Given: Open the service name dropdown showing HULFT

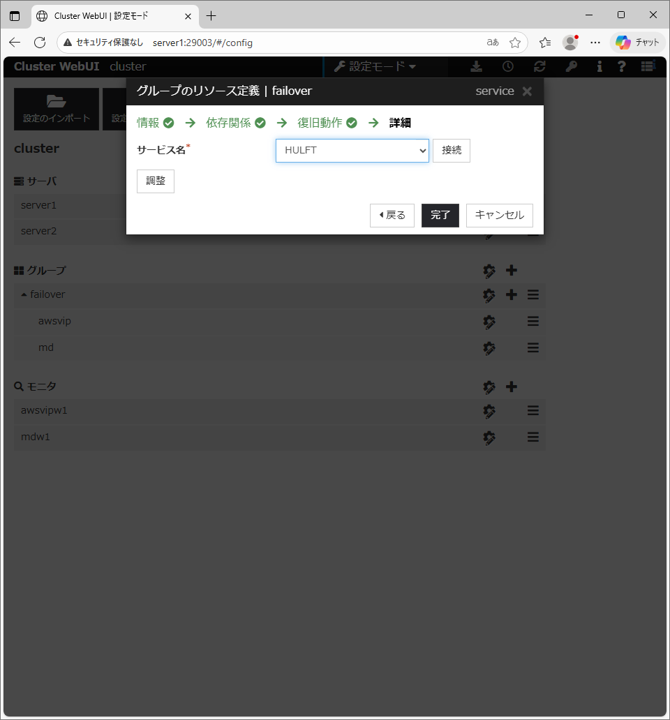Looking at the screenshot, I should (x=352, y=150).
